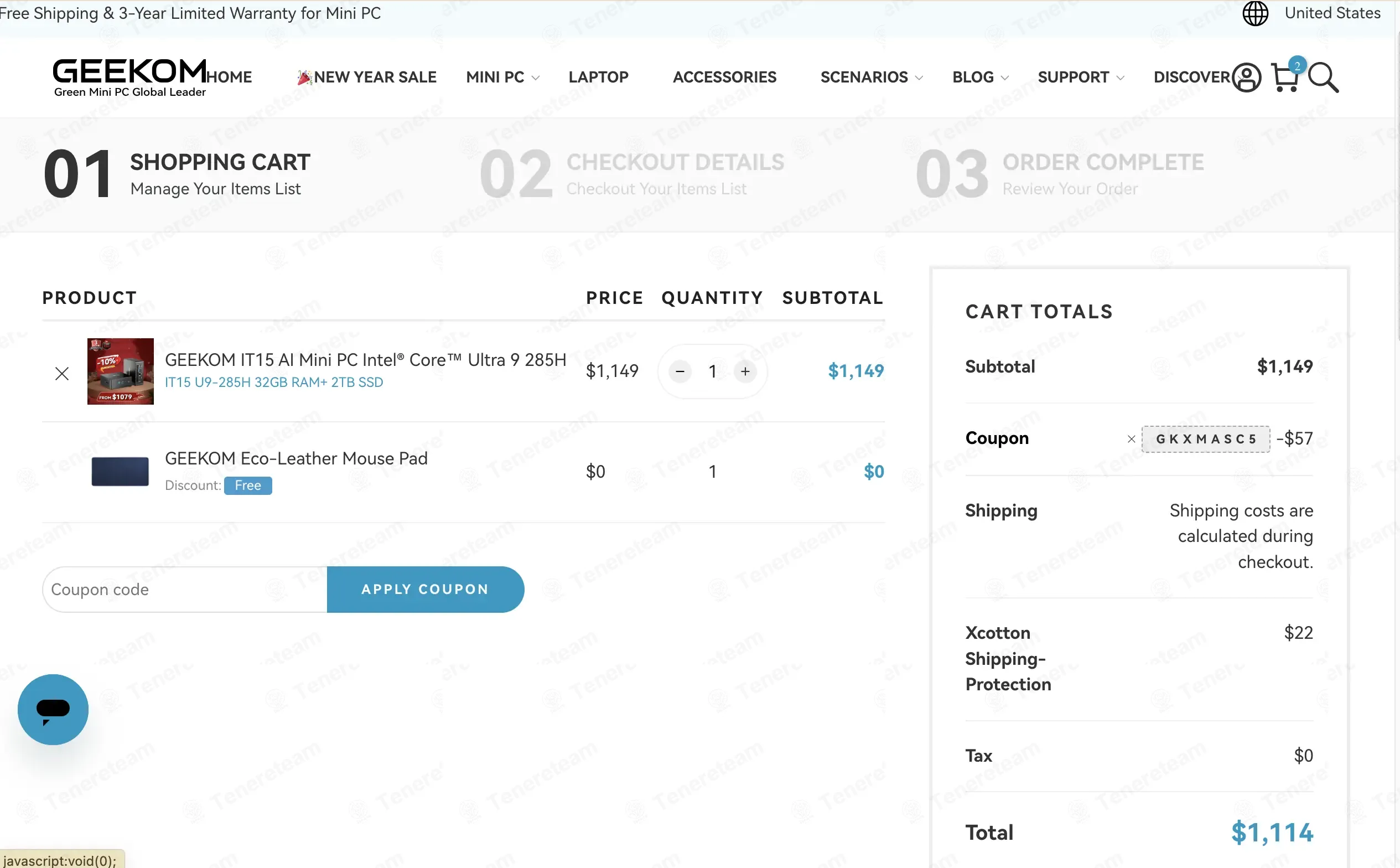Open the LAPTOP menu item
The height and width of the screenshot is (868, 1400).
tap(598, 77)
